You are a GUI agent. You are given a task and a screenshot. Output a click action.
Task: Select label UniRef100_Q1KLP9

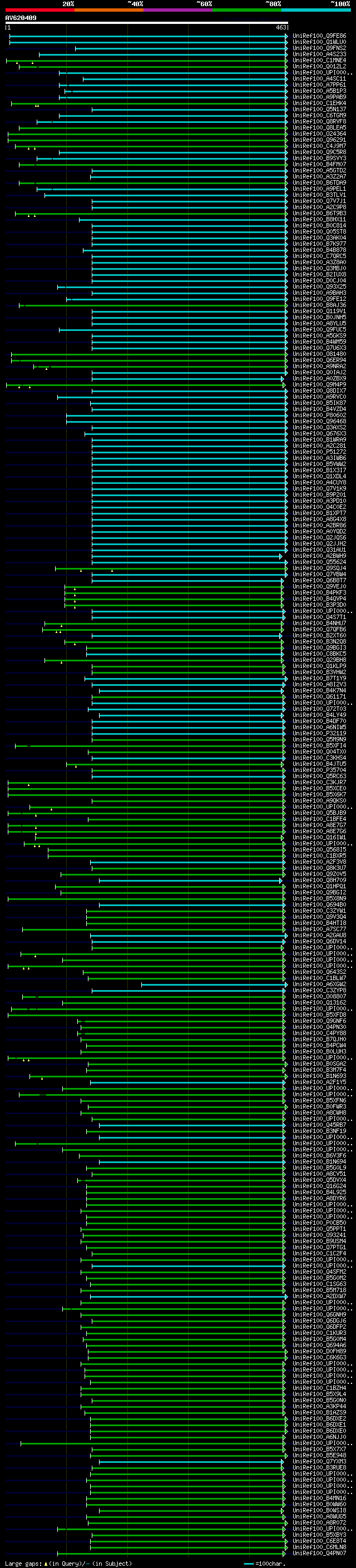319,666
